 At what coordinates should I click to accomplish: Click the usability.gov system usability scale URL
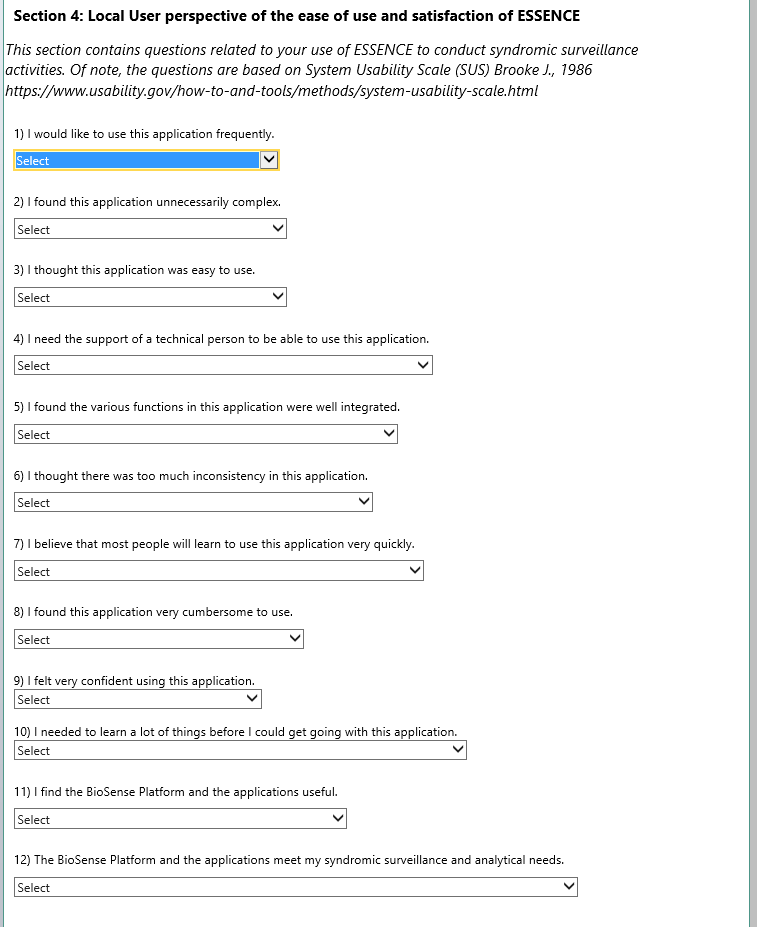tap(272, 91)
